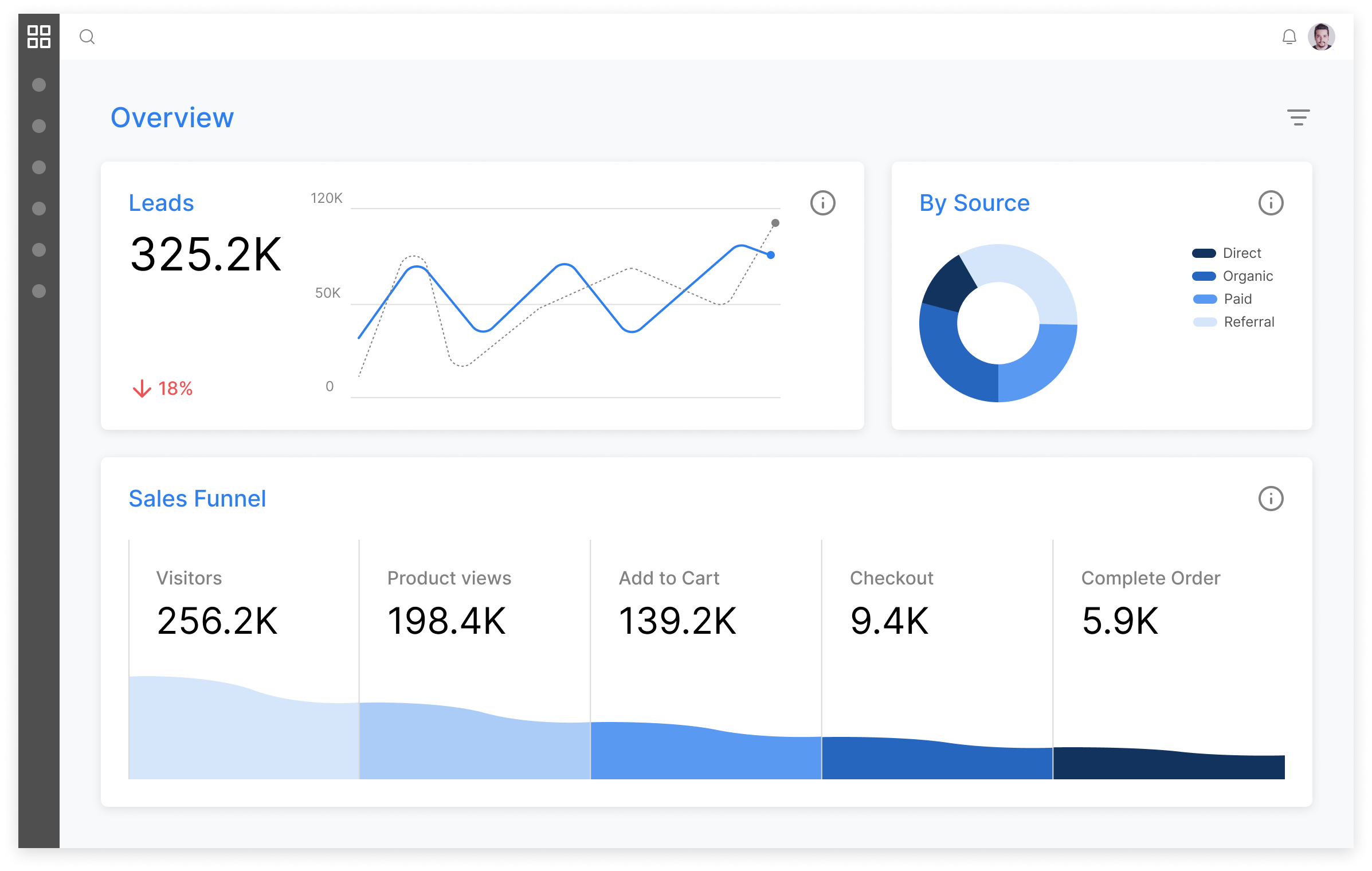Open the user profile avatar
Viewport: 1372px width, 871px height.
(1321, 37)
